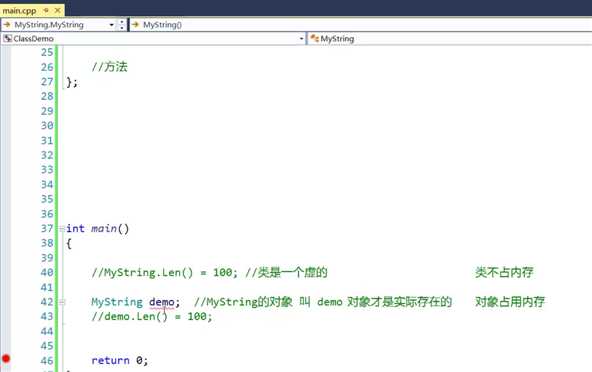
Task: Click line number 44 in the gutter
Action: (47, 331)
